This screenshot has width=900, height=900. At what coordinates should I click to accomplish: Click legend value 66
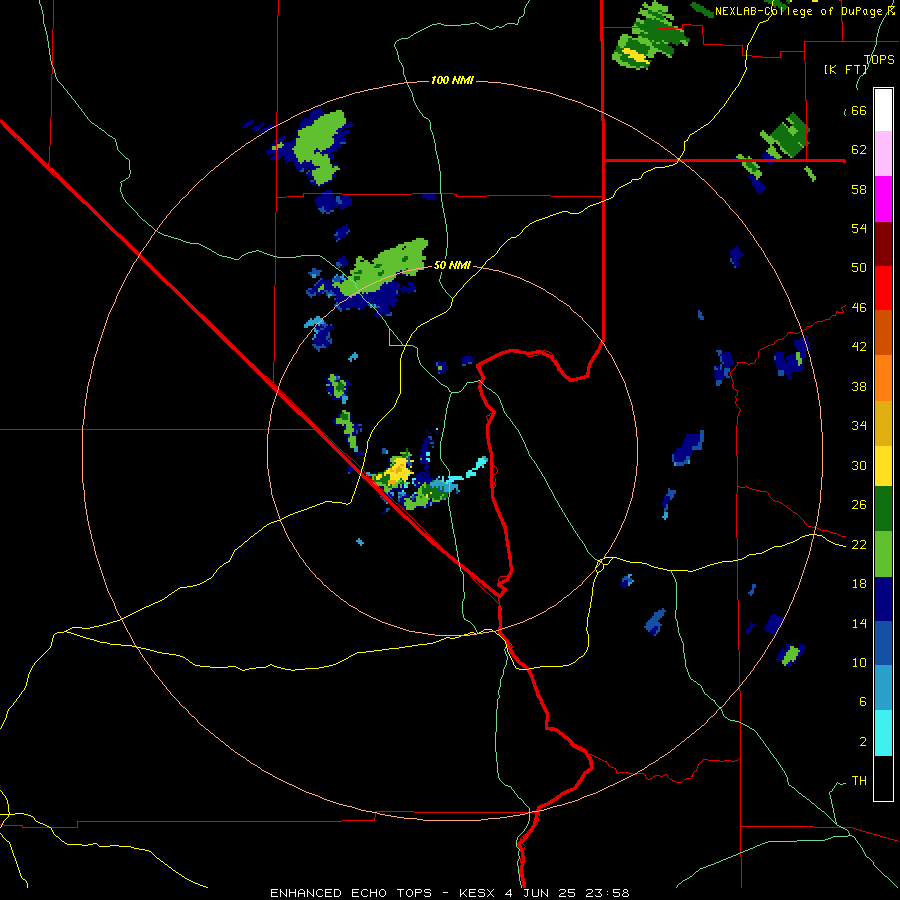(x=859, y=111)
